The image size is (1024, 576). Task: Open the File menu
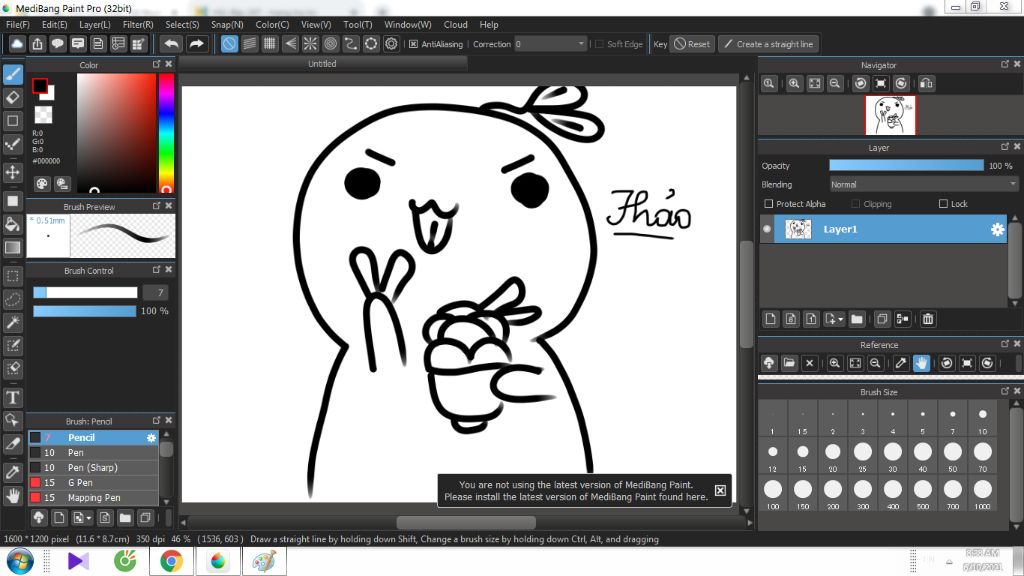[x=18, y=24]
